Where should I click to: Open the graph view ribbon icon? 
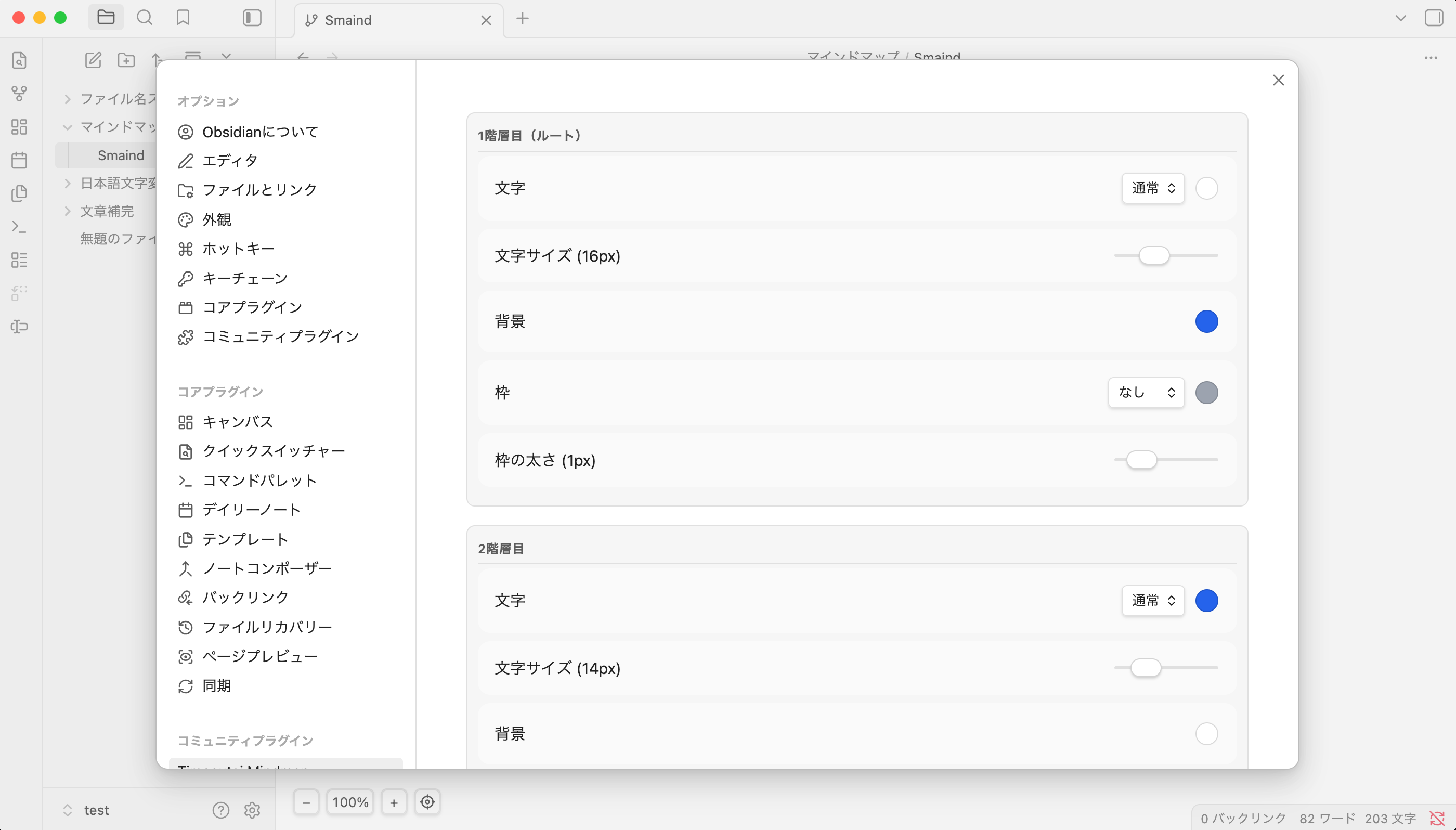[19, 94]
